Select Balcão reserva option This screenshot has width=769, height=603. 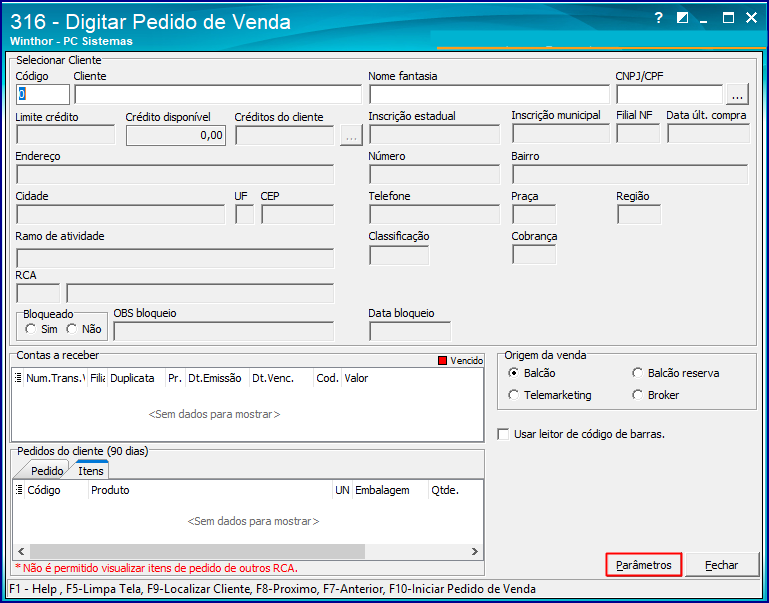637,373
